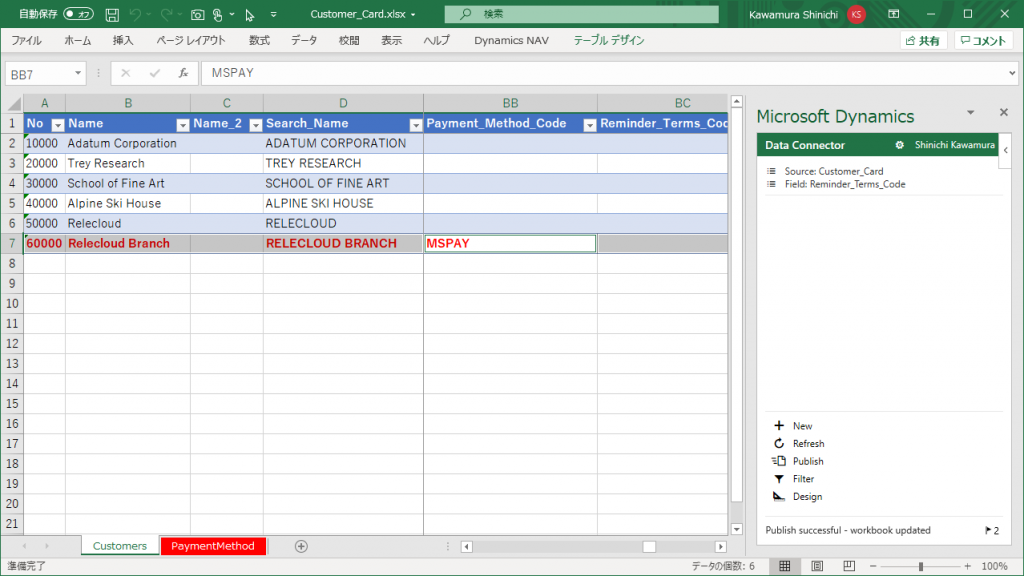Open the ホーム ribbon tab

(78, 40)
